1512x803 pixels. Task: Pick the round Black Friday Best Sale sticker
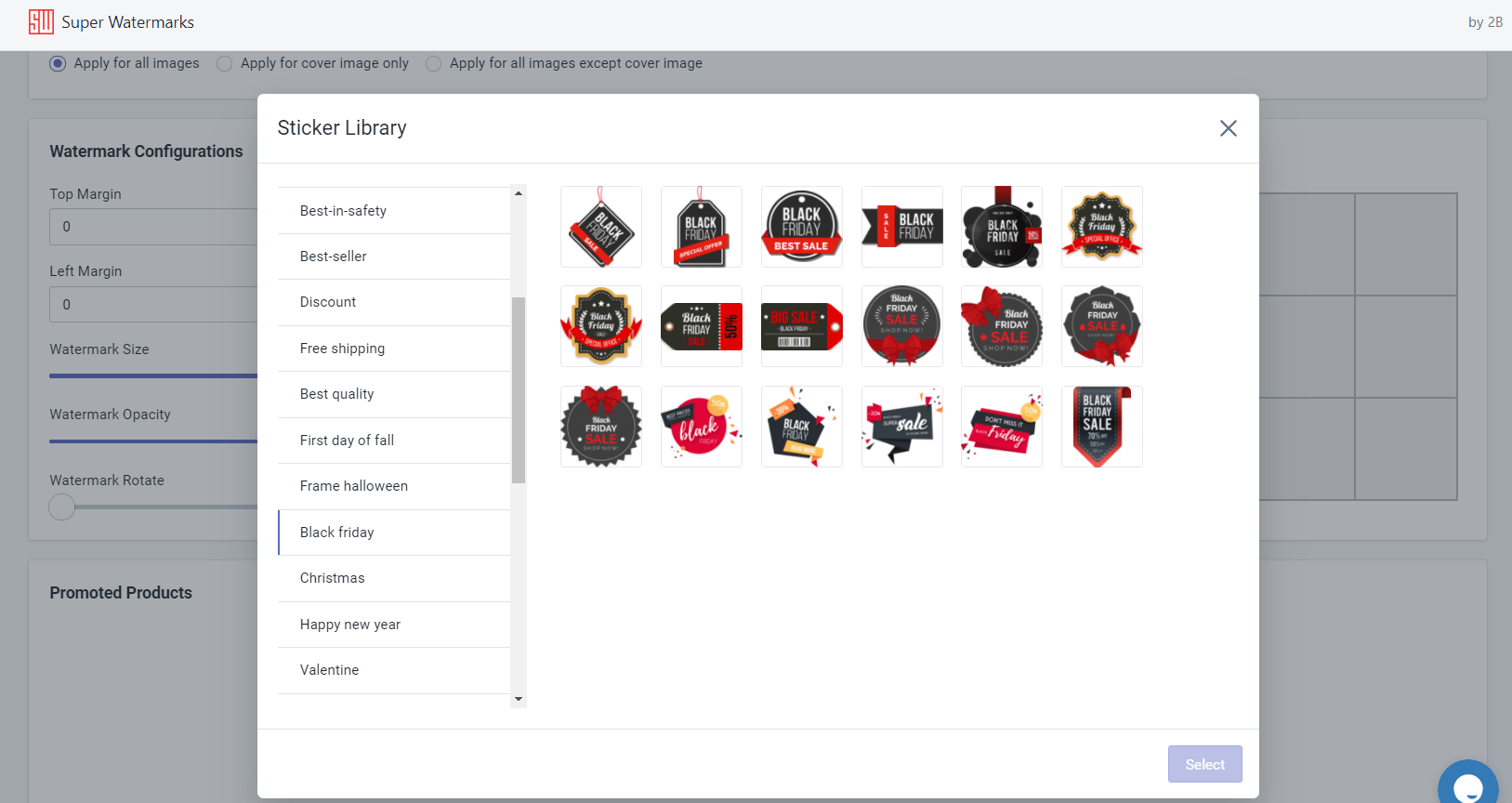click(x=802, y=227)
